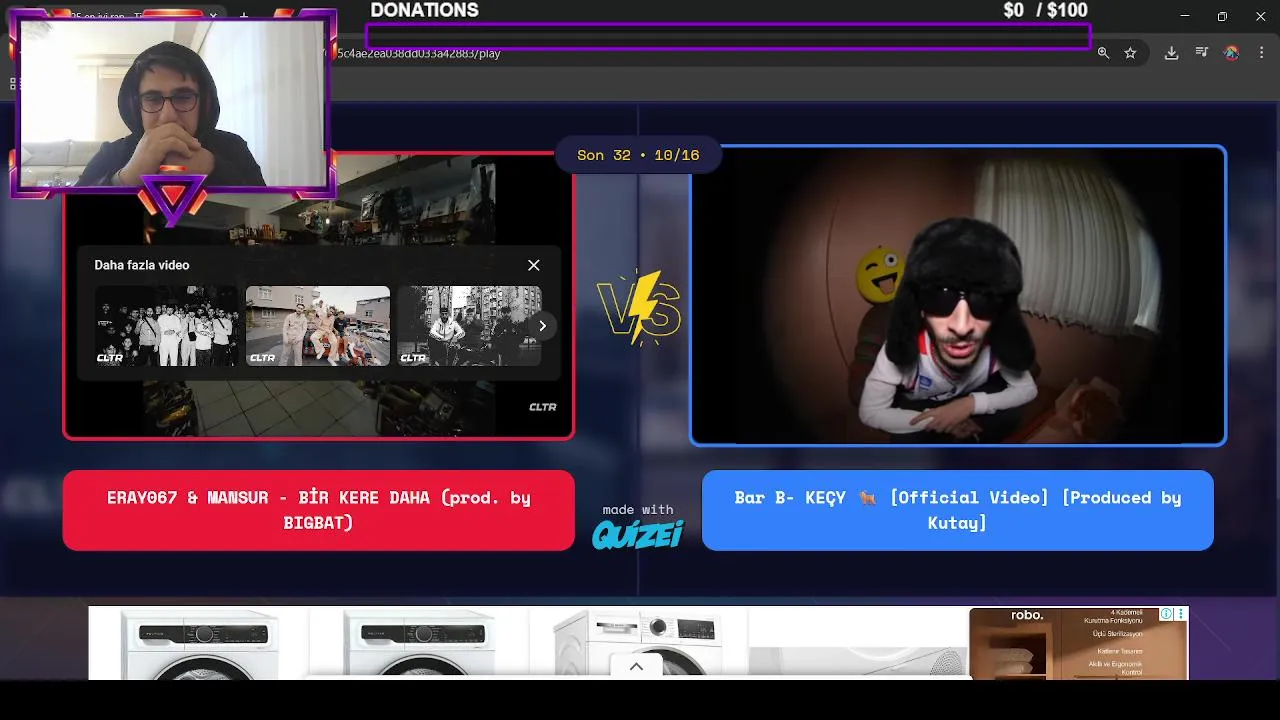This screenshot has height=720, width=1280.
Task: Open the page zoom magnifier icon
Action: point(1103,53)
